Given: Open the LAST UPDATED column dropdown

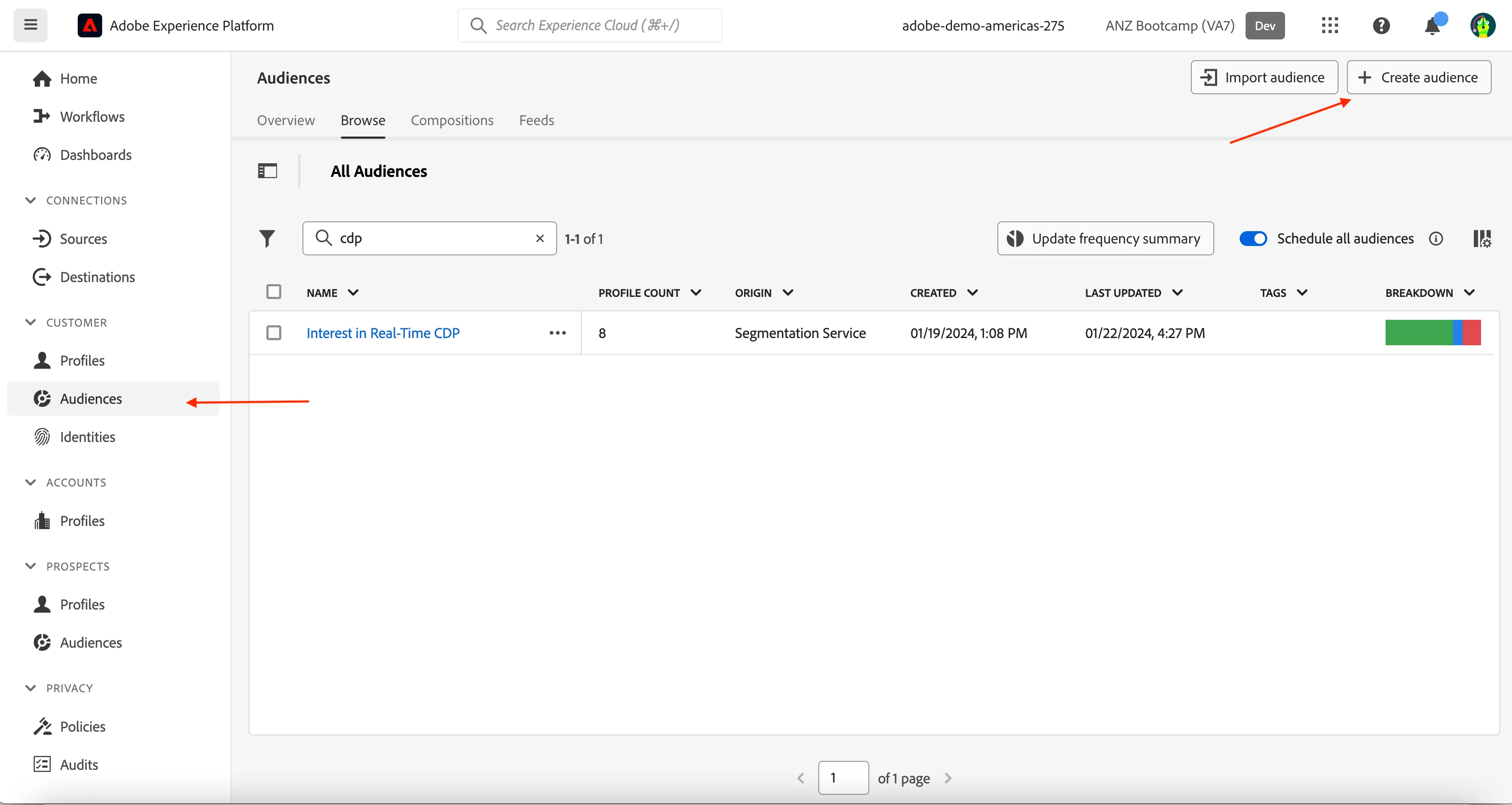Looking at the screenshot, I should [1177, 292].
